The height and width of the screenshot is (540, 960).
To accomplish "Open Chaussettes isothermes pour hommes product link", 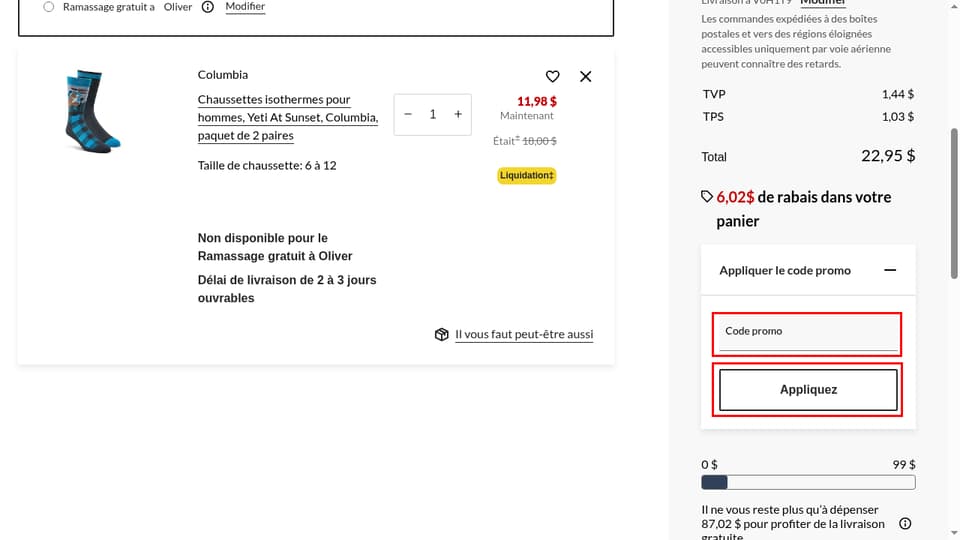I will (288, 117).
